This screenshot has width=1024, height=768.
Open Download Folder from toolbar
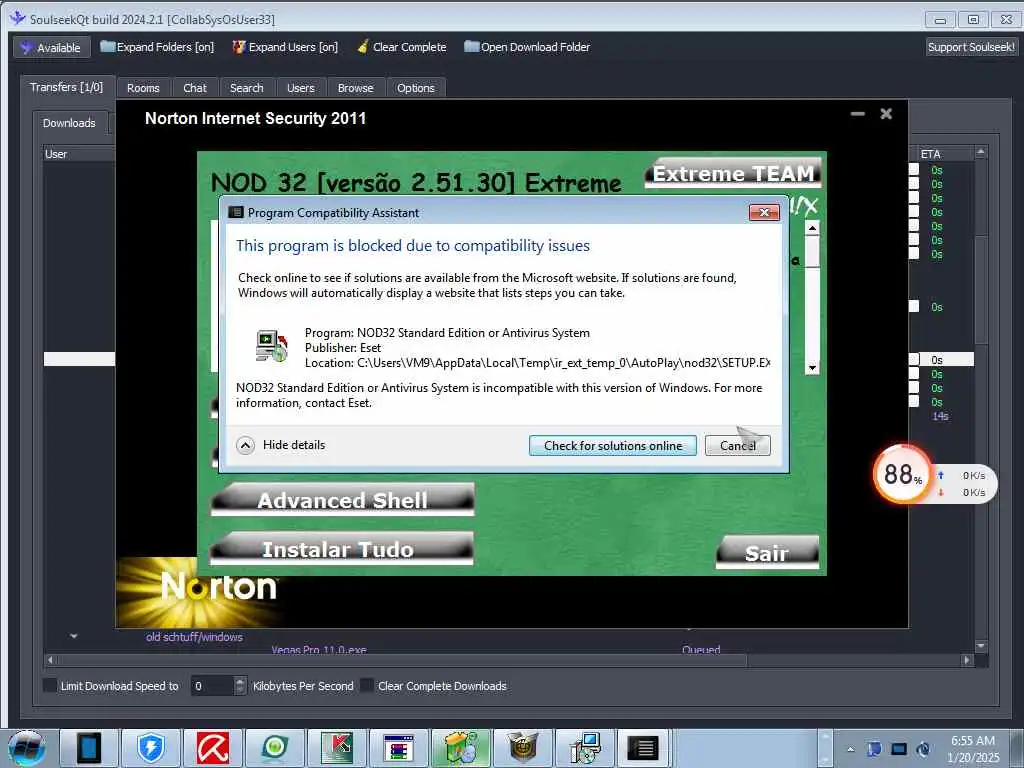coord(527,47)
